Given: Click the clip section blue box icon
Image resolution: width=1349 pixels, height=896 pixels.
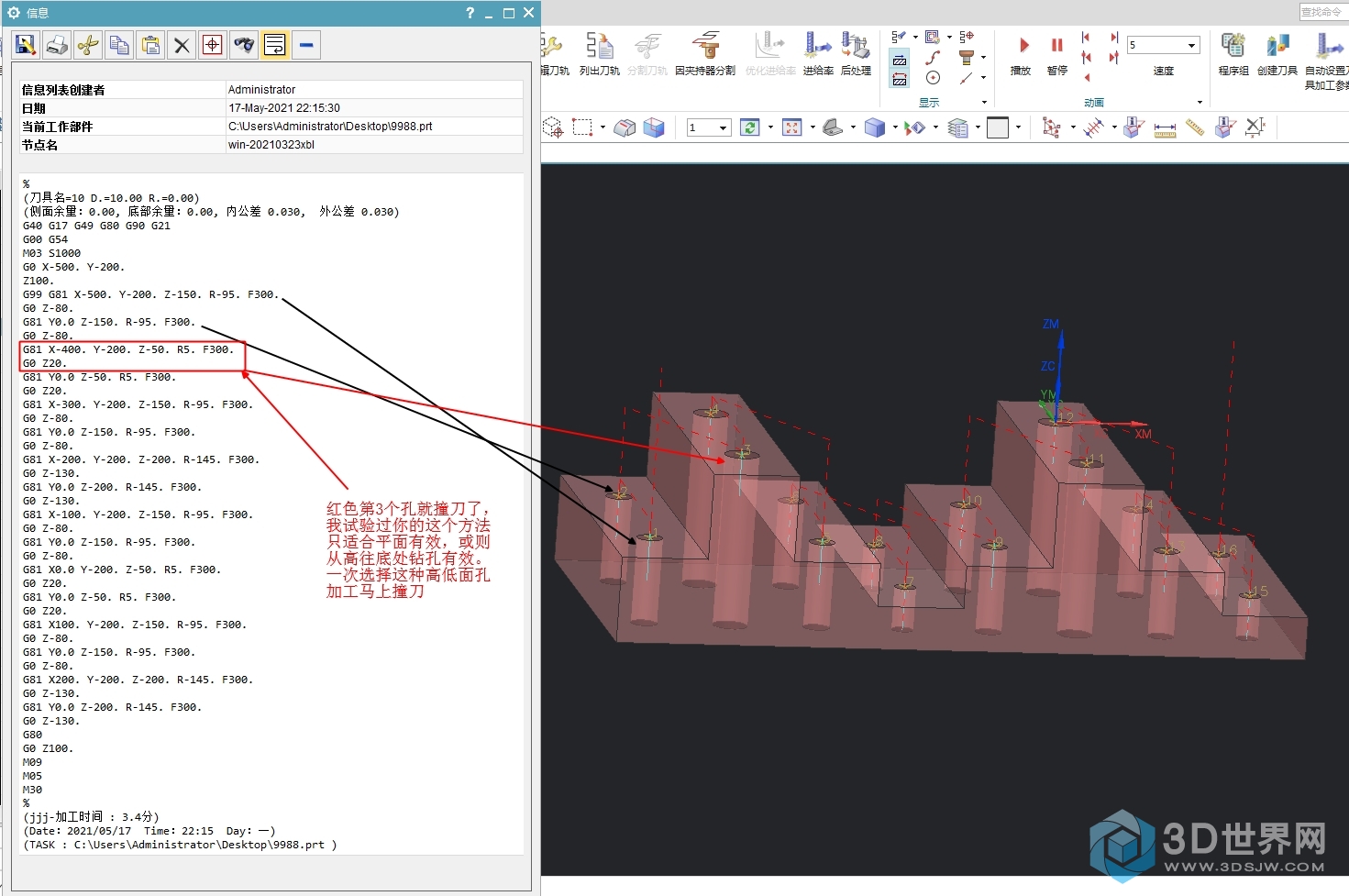Looking at the screenshot, I should point(653,127).
